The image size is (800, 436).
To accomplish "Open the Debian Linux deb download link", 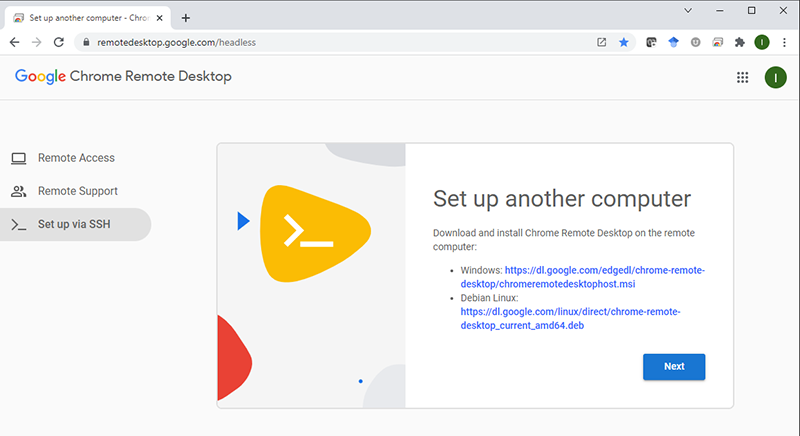I will [570, 318].
